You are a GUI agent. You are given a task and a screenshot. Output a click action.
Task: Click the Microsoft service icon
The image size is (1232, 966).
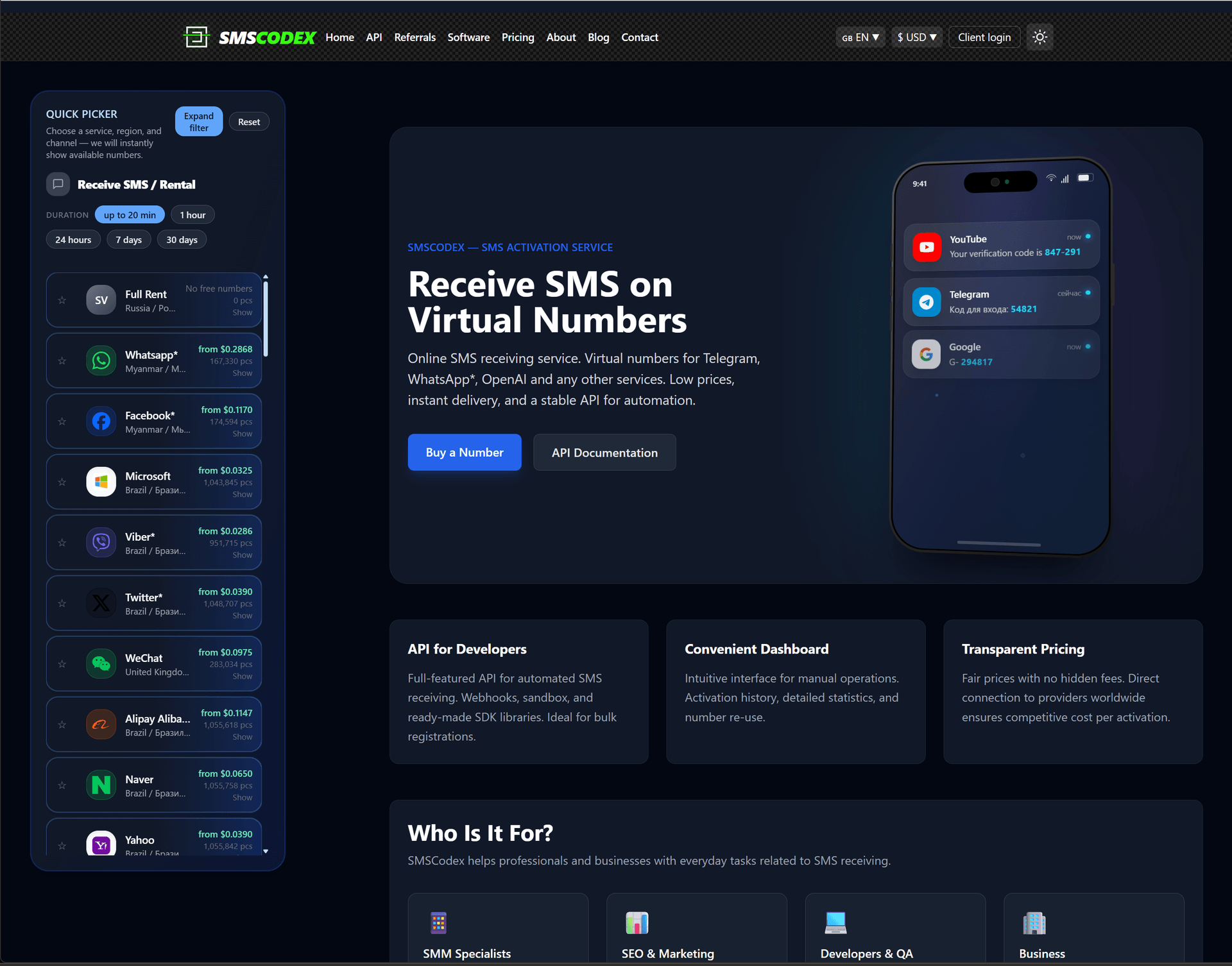[101, 482]
